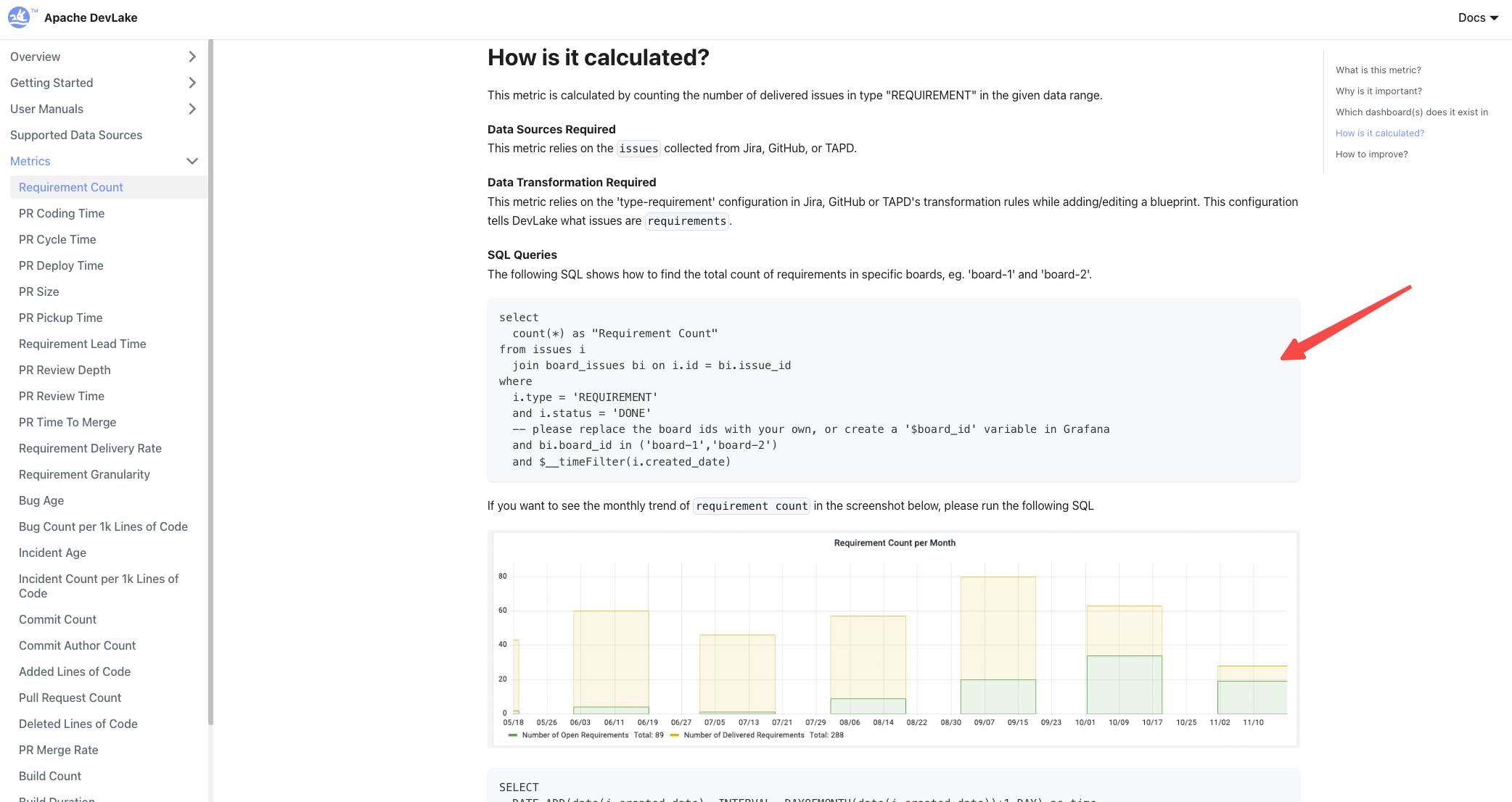The height and width of the screenshot is (802, 1512).
Task: Open the Docs dropdown arrow
Action: [x=1494, y=18]
